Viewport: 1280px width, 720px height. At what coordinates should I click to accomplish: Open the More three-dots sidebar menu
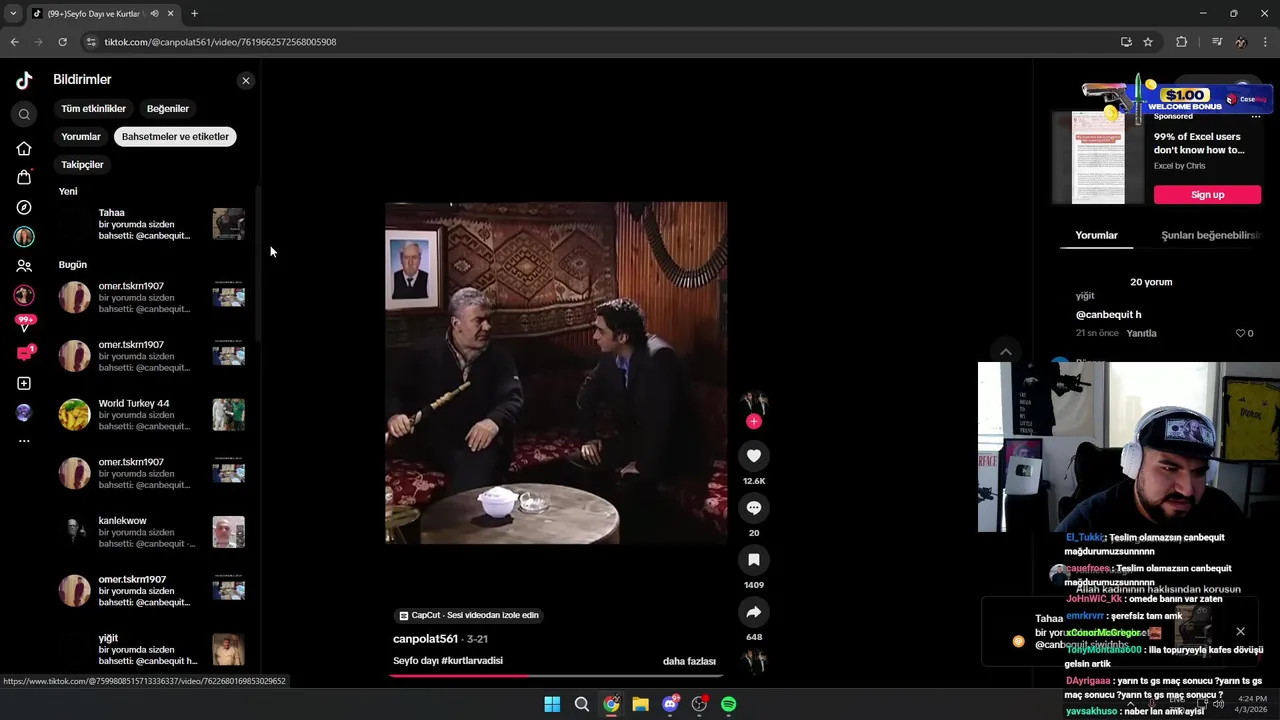[x=24, y=441]
